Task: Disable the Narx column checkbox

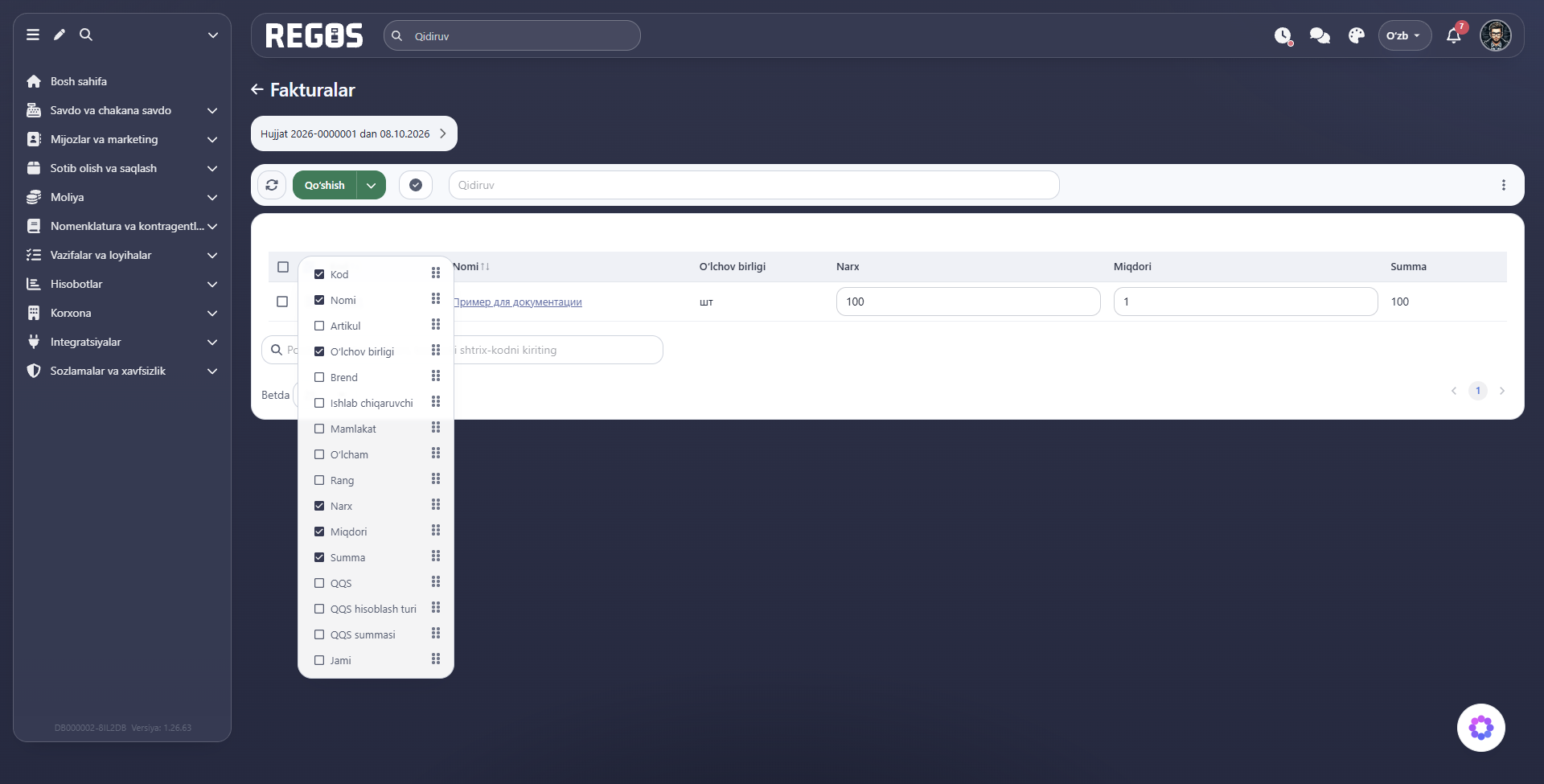Action: 319,506
